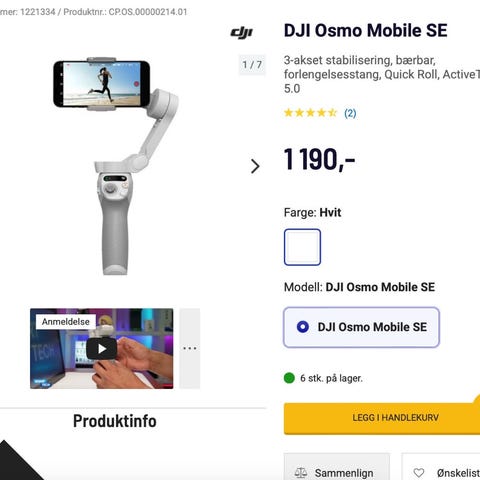Click the black corner triangle badge

click(x=15, y=463)
